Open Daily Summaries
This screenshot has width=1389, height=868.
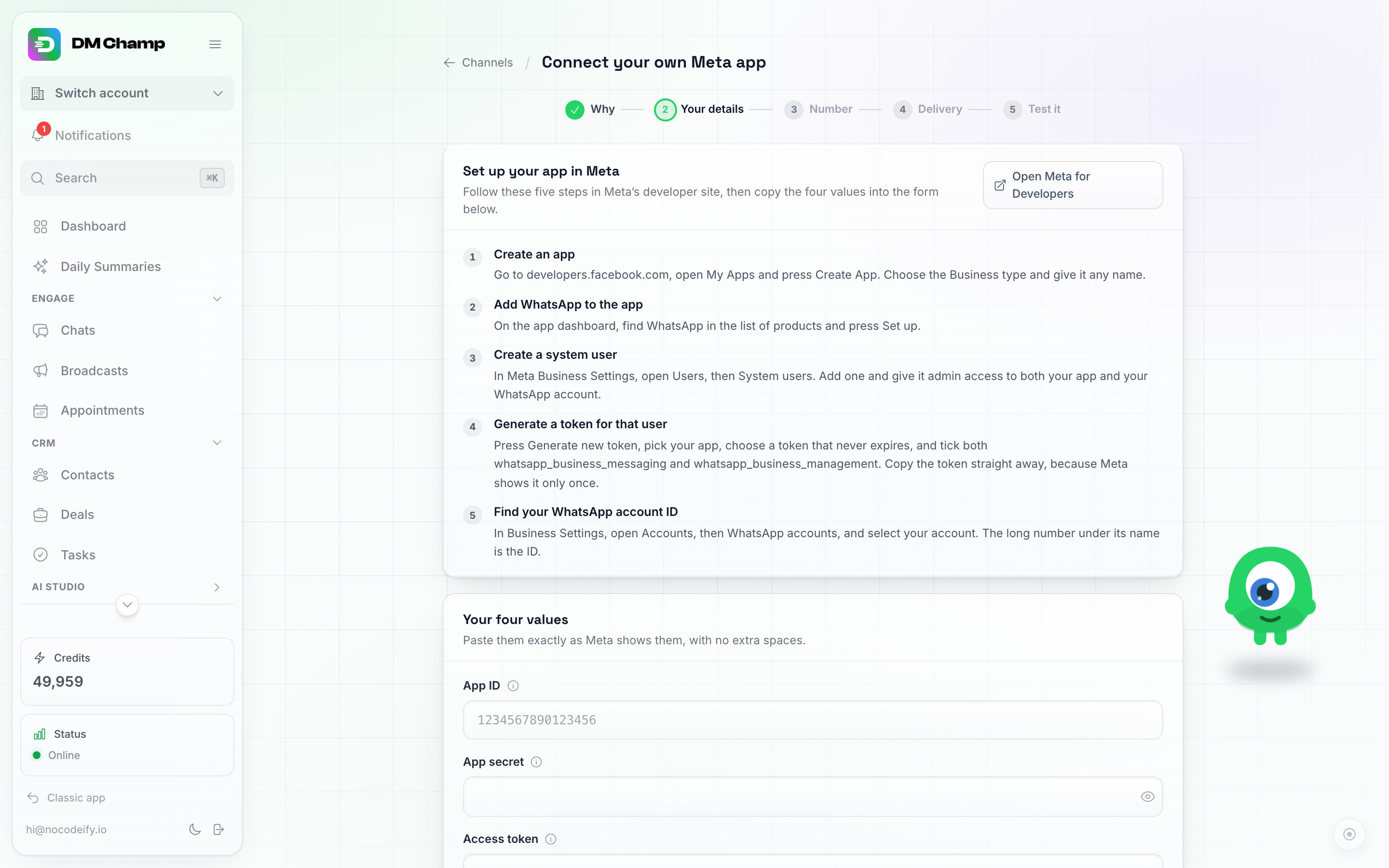[127, 266]
